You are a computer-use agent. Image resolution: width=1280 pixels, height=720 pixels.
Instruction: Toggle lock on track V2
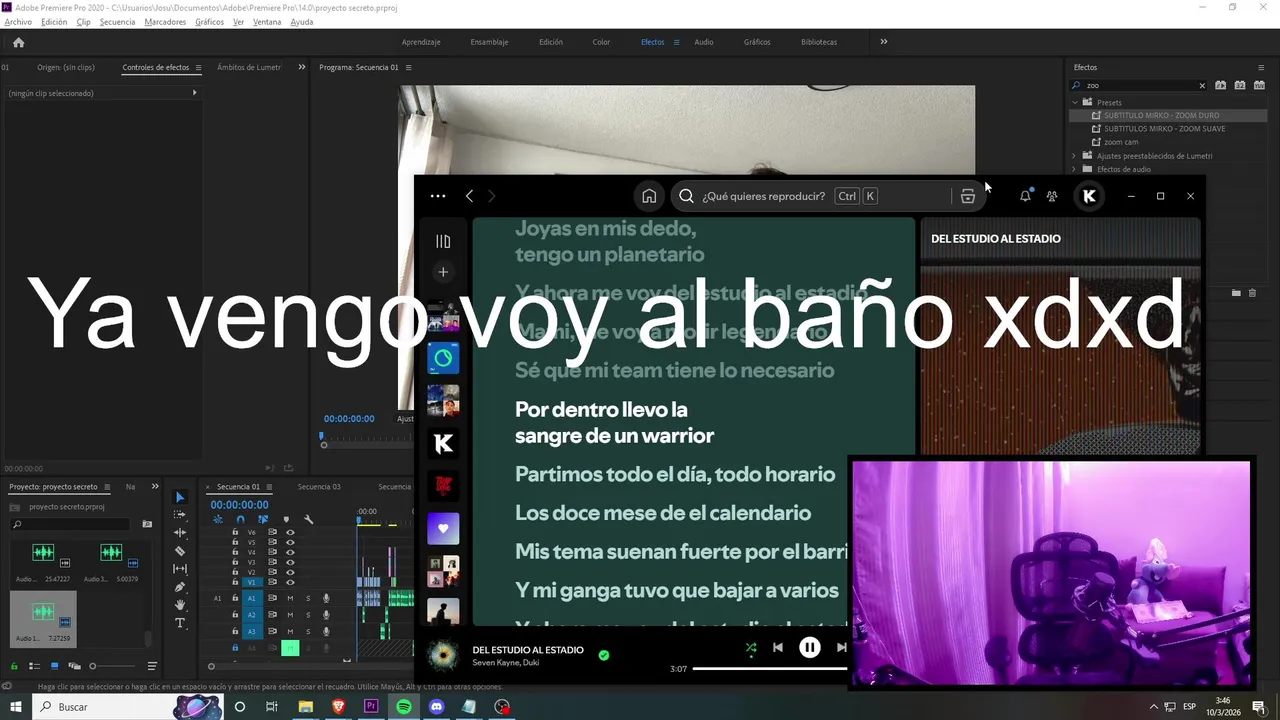point(235,572)
